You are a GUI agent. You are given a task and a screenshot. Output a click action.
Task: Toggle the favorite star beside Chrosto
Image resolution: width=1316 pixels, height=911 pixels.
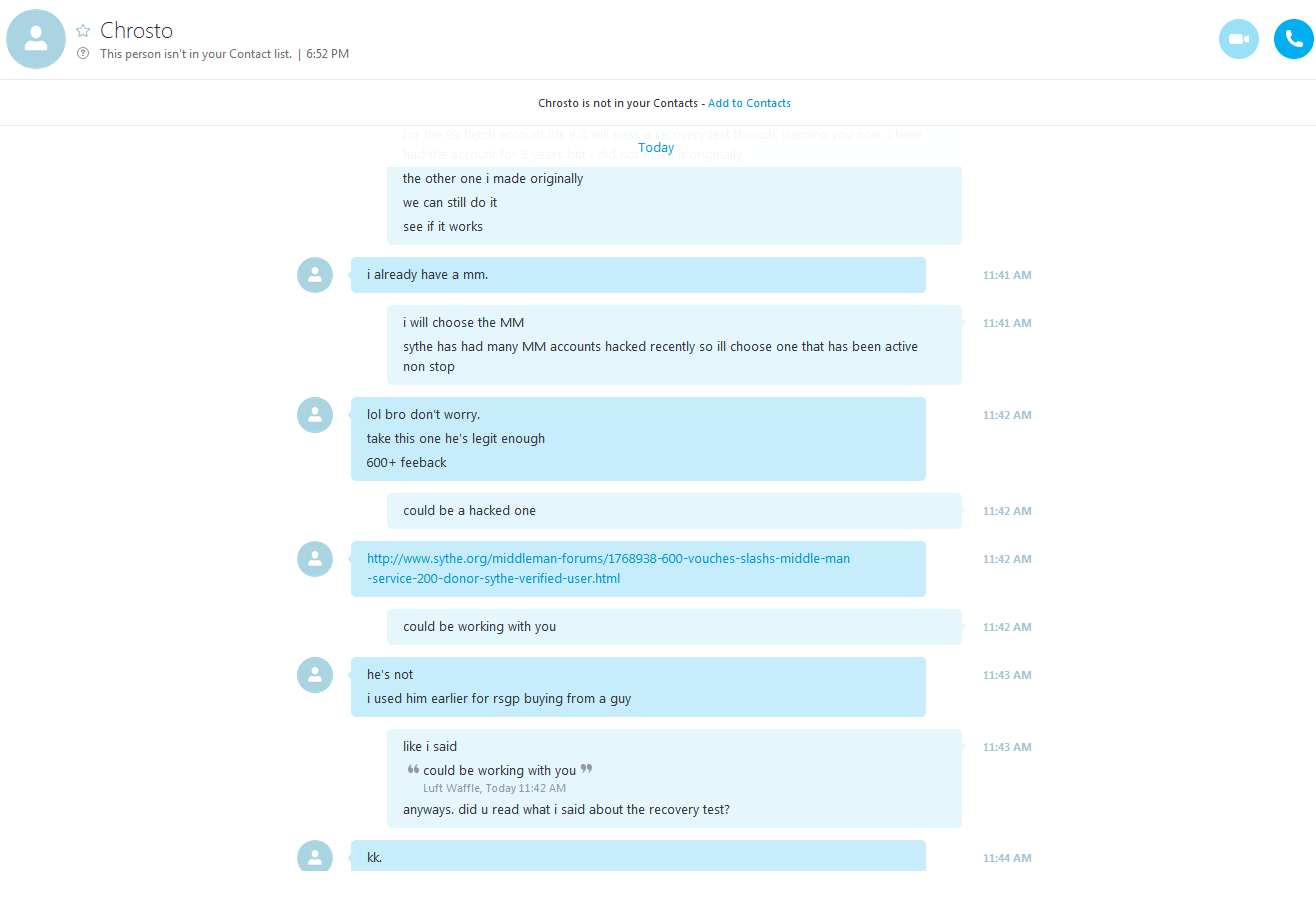coord(83,31)
